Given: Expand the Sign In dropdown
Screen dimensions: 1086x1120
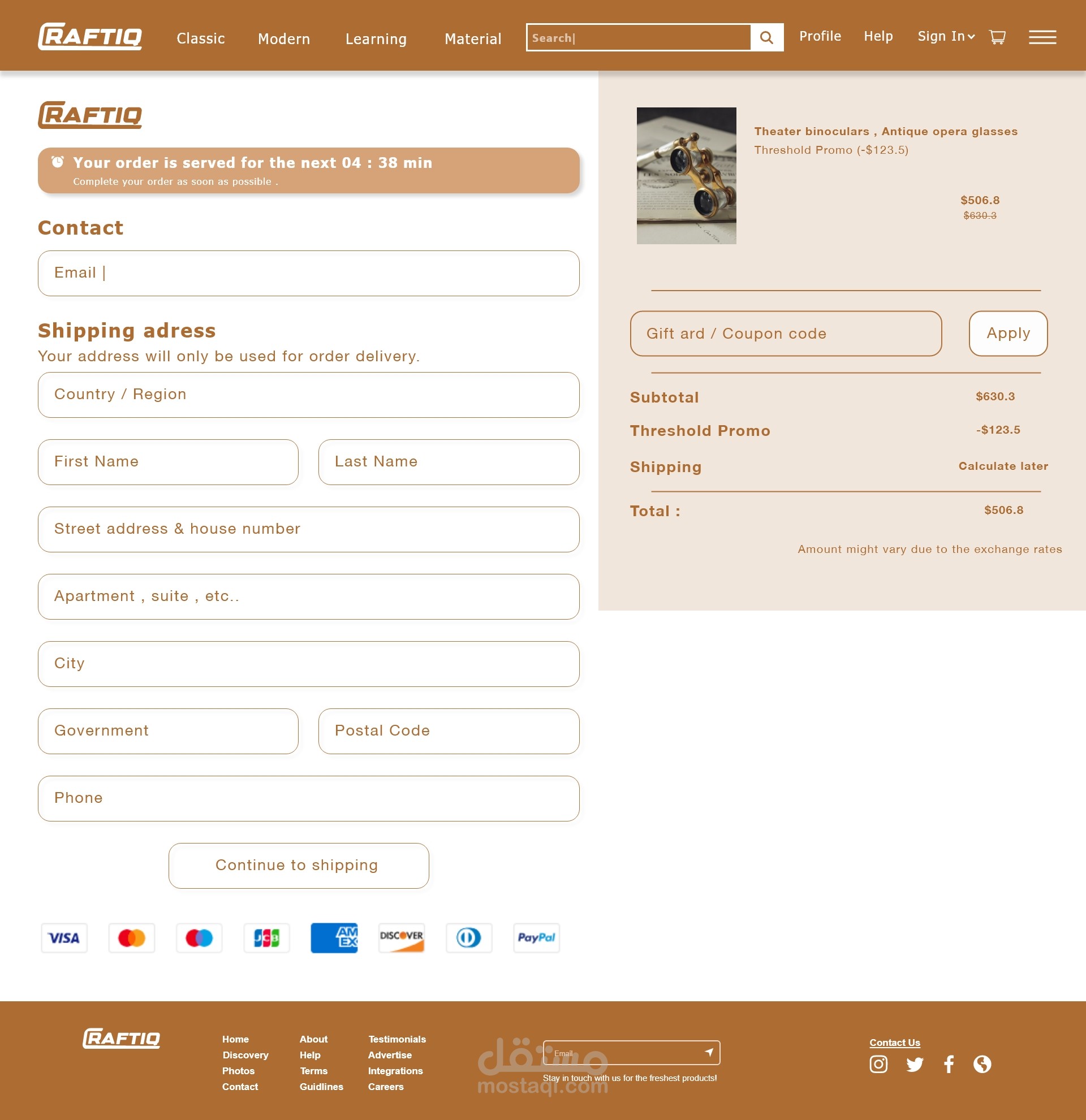Looking at the screenshot, I should (x=946, y=37).
